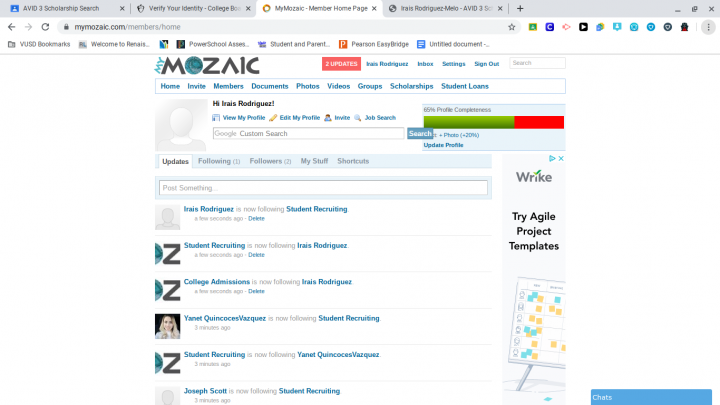Image resolution: width=720 pixels, height=405 pixels.
Task: Select the My Stuff tab
Action: pyautogui.click(x=314, y=161)
